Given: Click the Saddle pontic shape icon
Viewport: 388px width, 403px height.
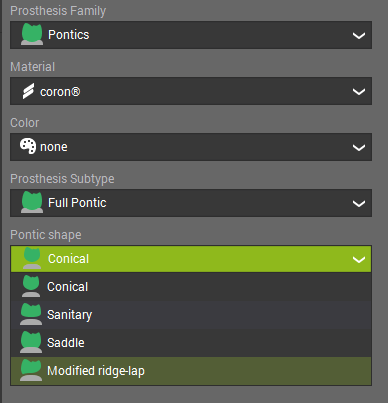Looking at the screenshot, I should point(31,342).
